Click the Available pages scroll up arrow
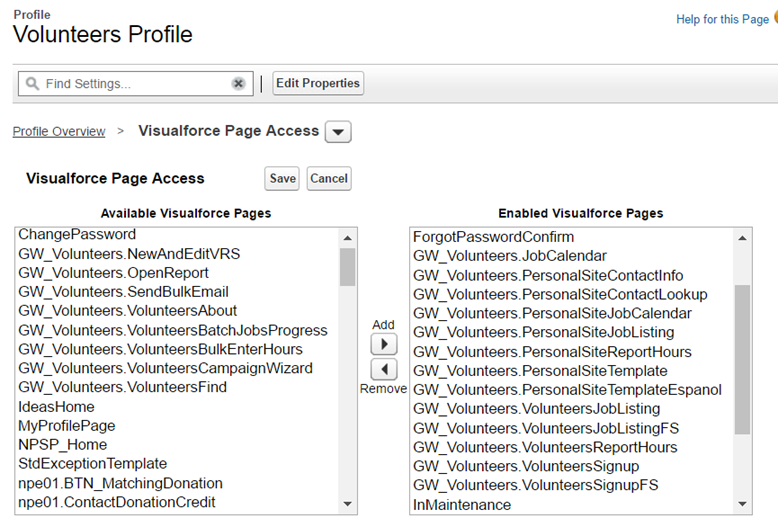This screenshot has width=778, height=527. pyautogui.click(x=347, y=238)
